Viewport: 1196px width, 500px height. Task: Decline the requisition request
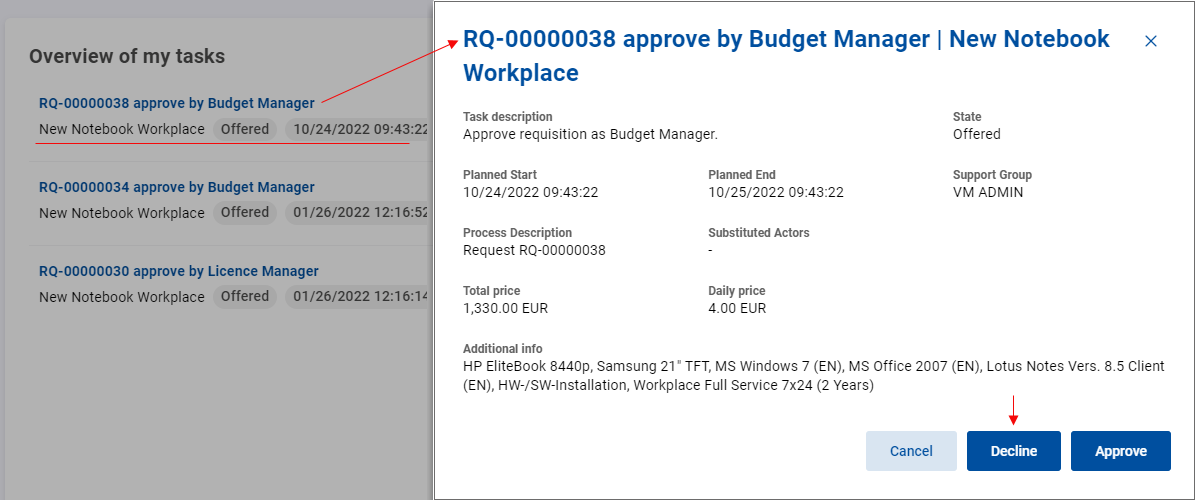pyautogui.click(x=1014, y=451)
